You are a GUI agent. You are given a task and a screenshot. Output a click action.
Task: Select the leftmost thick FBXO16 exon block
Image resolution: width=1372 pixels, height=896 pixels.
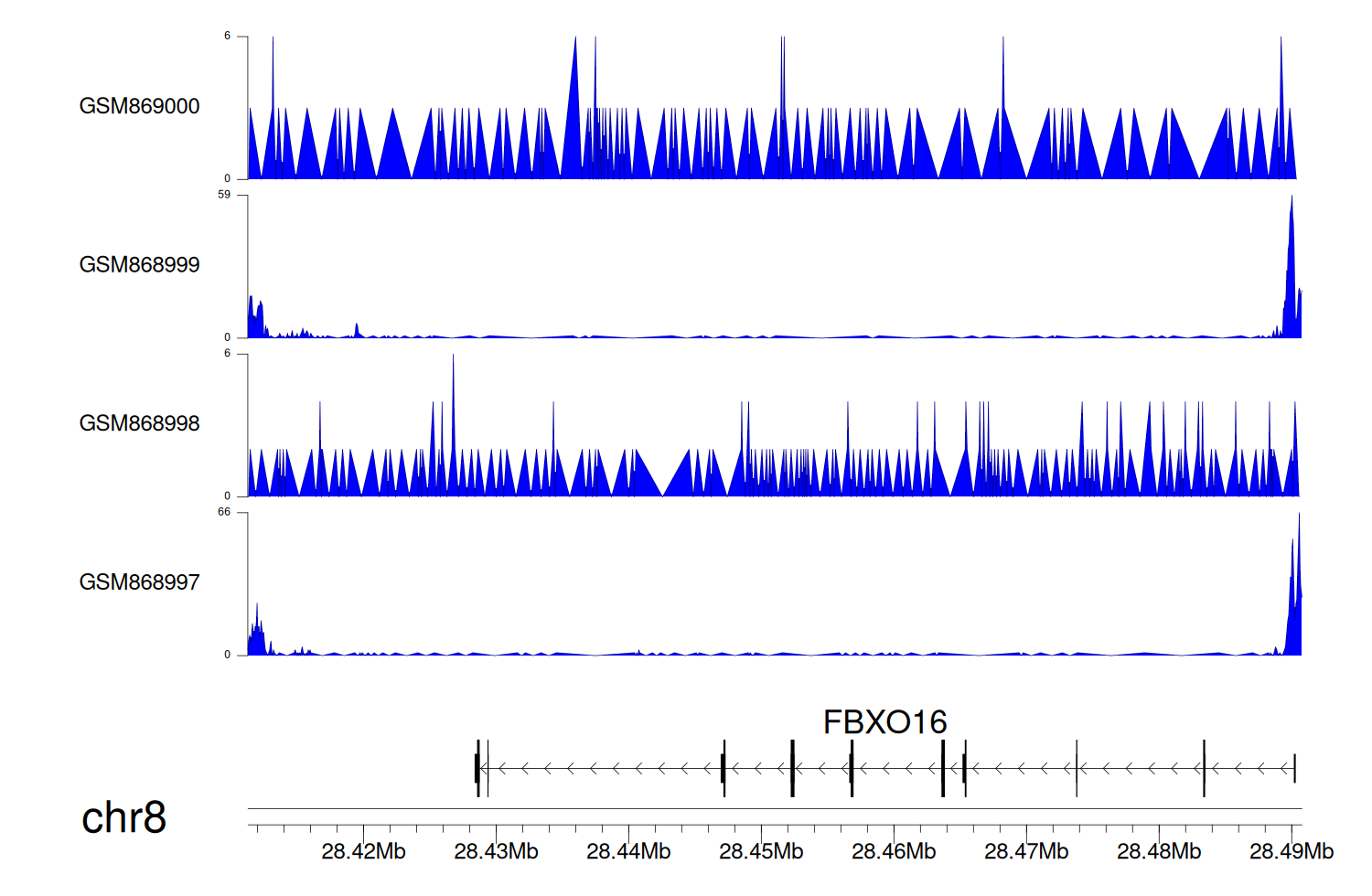(x=477, y=768)
